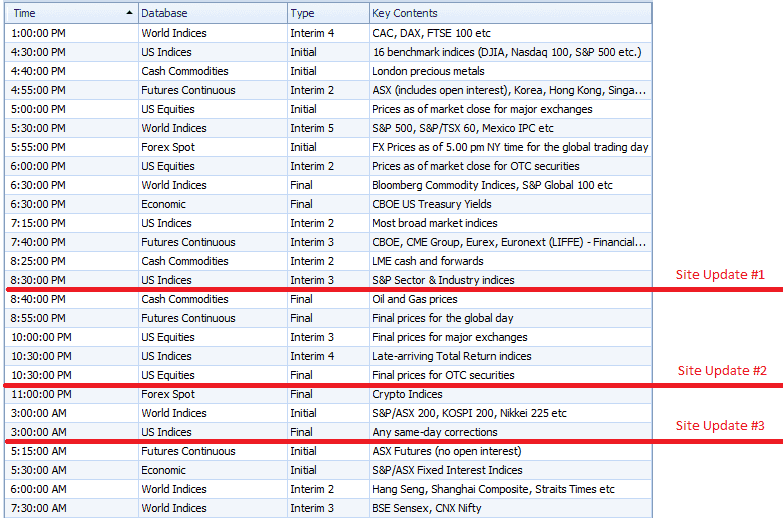Select the ASX Futures (no open interest) cell
This screenshot has width=783, height=520.
pyautogui.click(x=446, y=451)
